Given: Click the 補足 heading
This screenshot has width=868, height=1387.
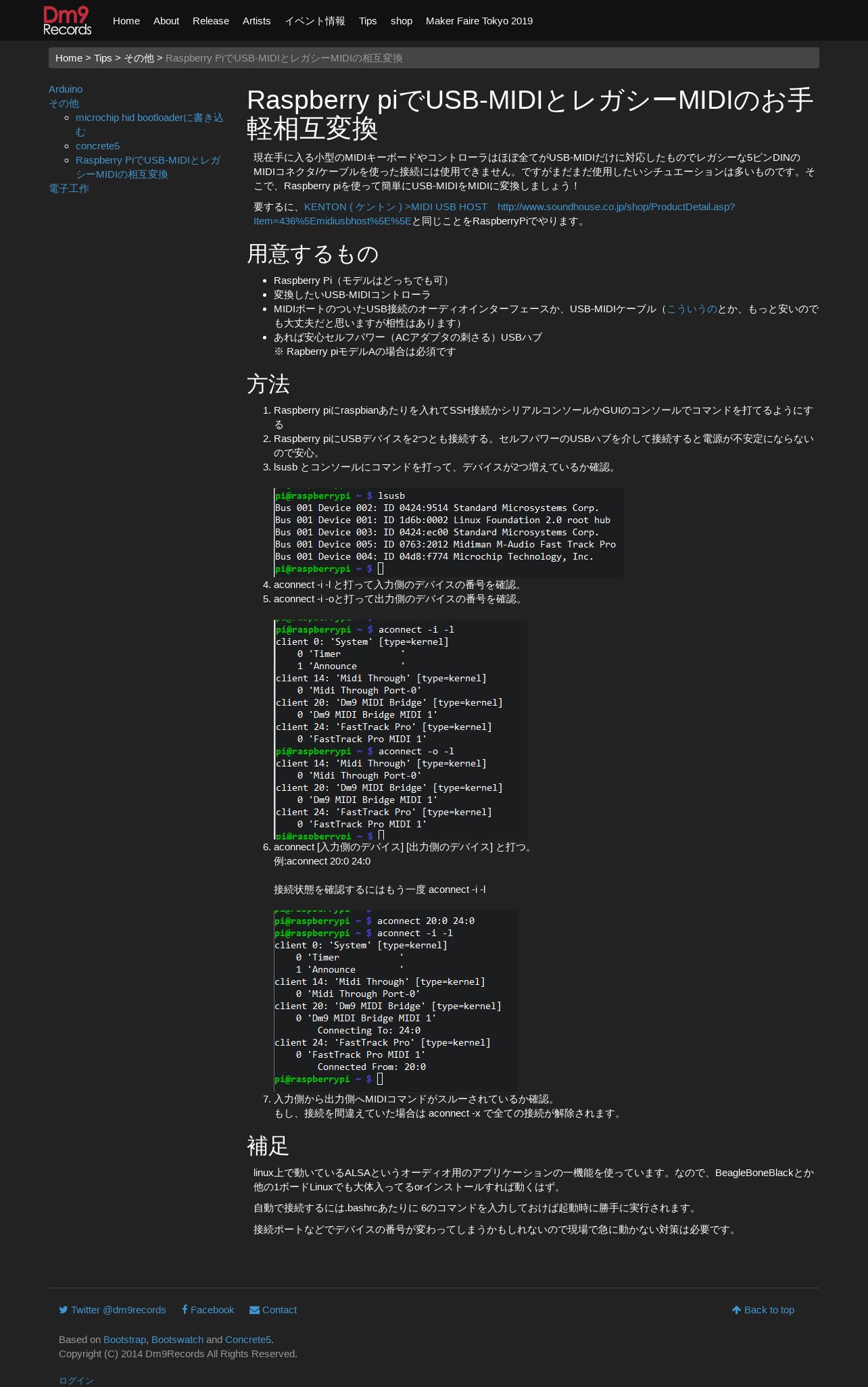Looking at the screenshot, I should tap(268, 1146).
